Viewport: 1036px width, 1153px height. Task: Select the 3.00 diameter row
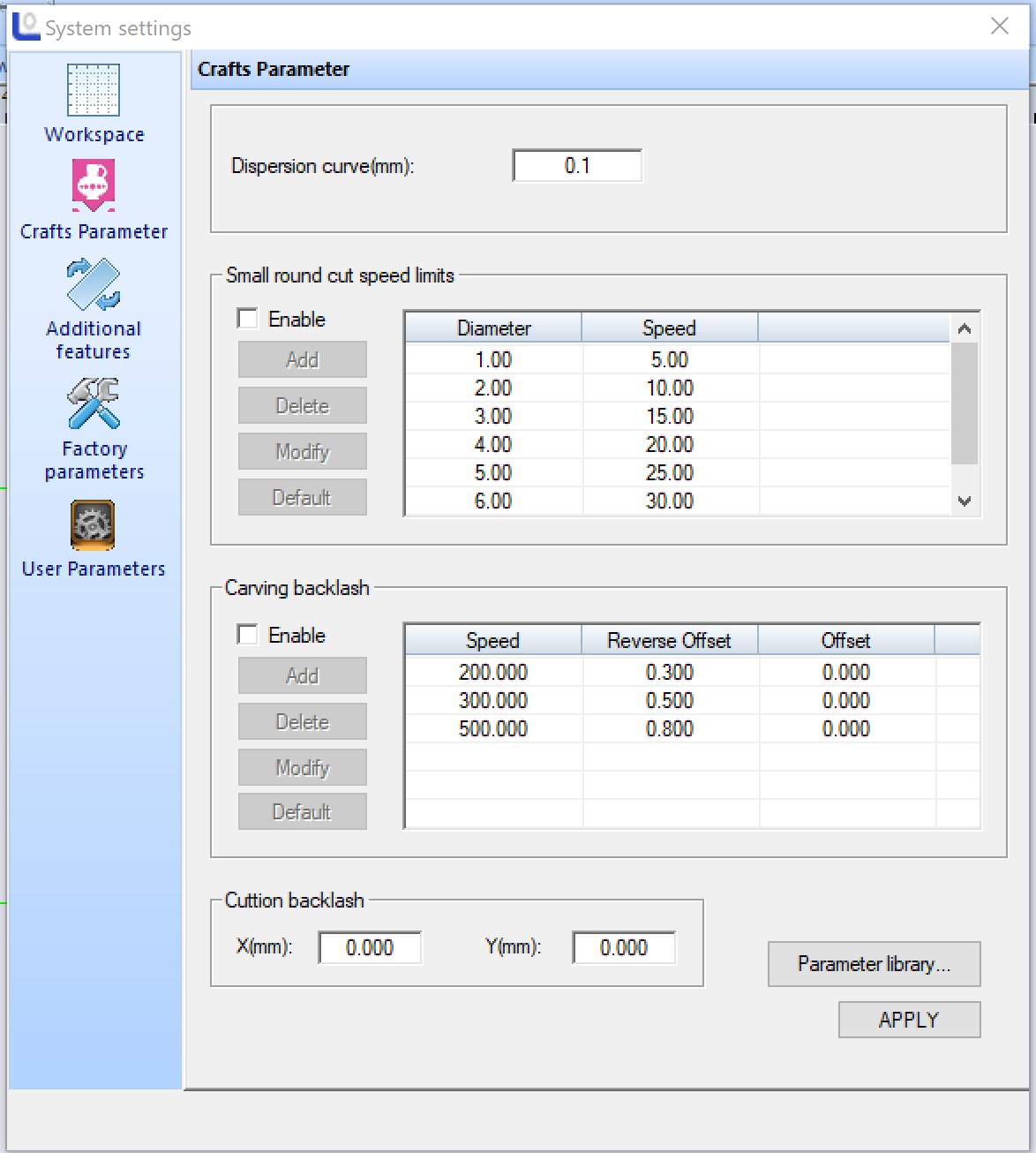tap(493, 417)
